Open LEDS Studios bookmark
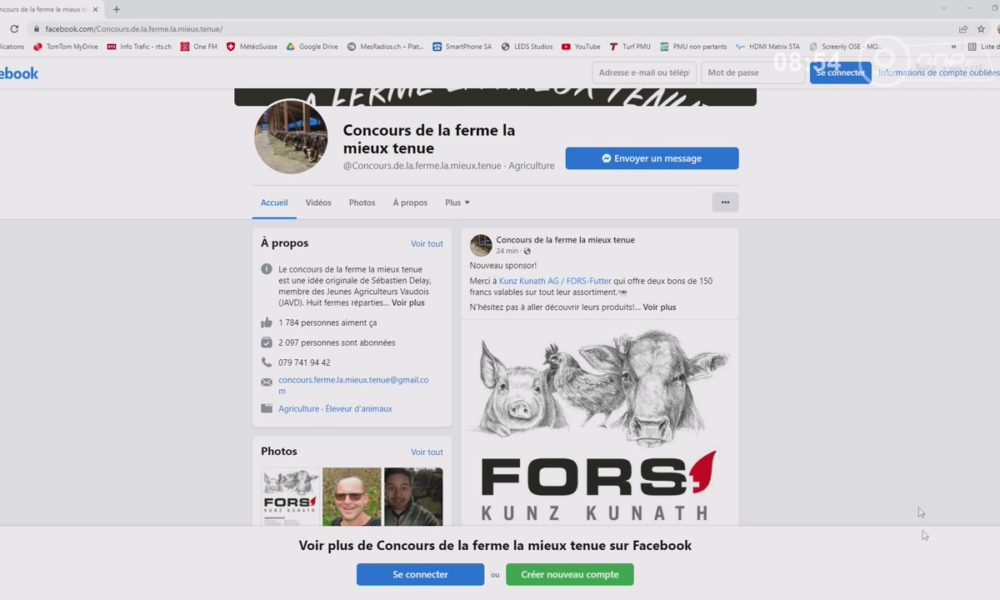Viewport: 1000px width, 600px height. coord(527,47)
